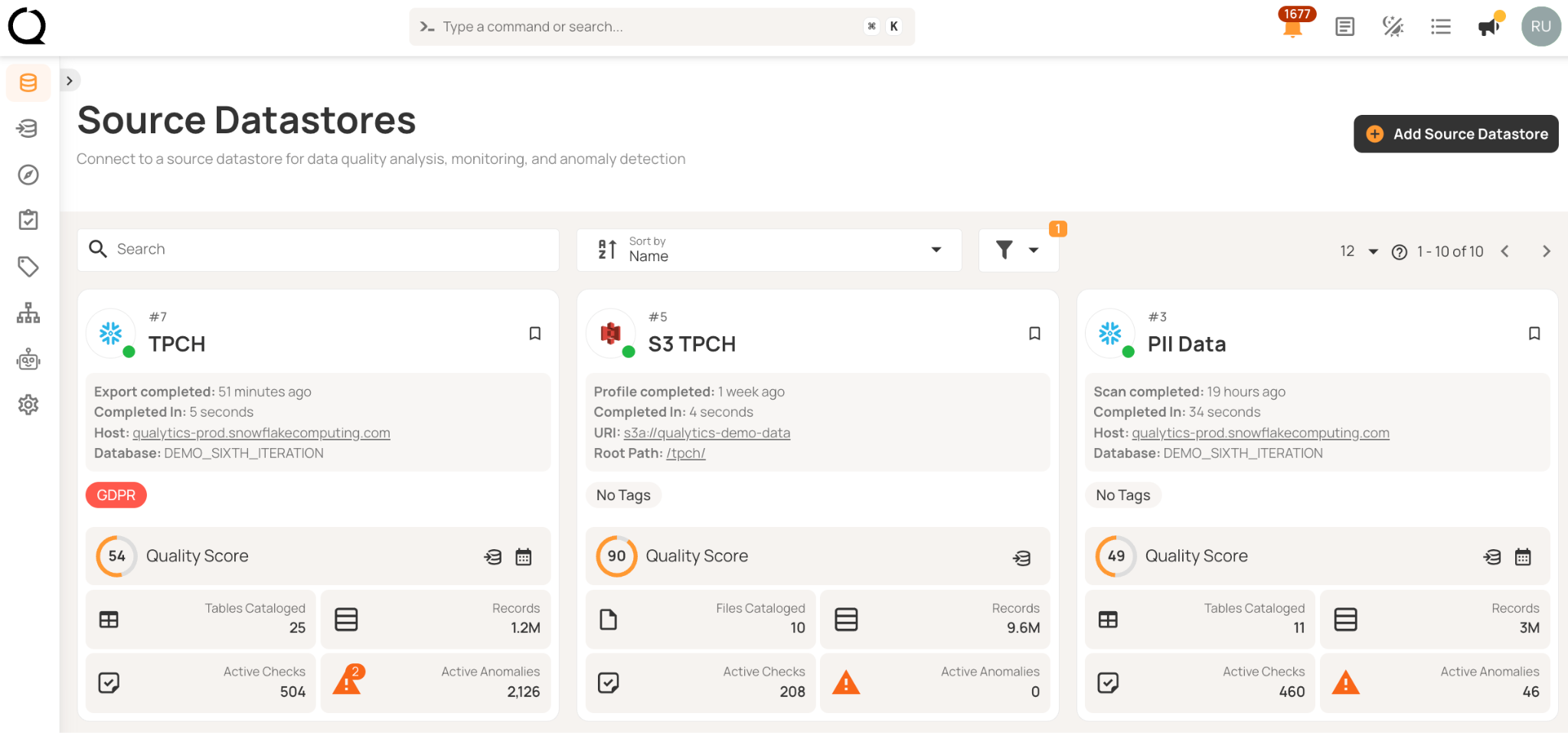Open the Settings gear sidebar icon

[x=28, y=404]
